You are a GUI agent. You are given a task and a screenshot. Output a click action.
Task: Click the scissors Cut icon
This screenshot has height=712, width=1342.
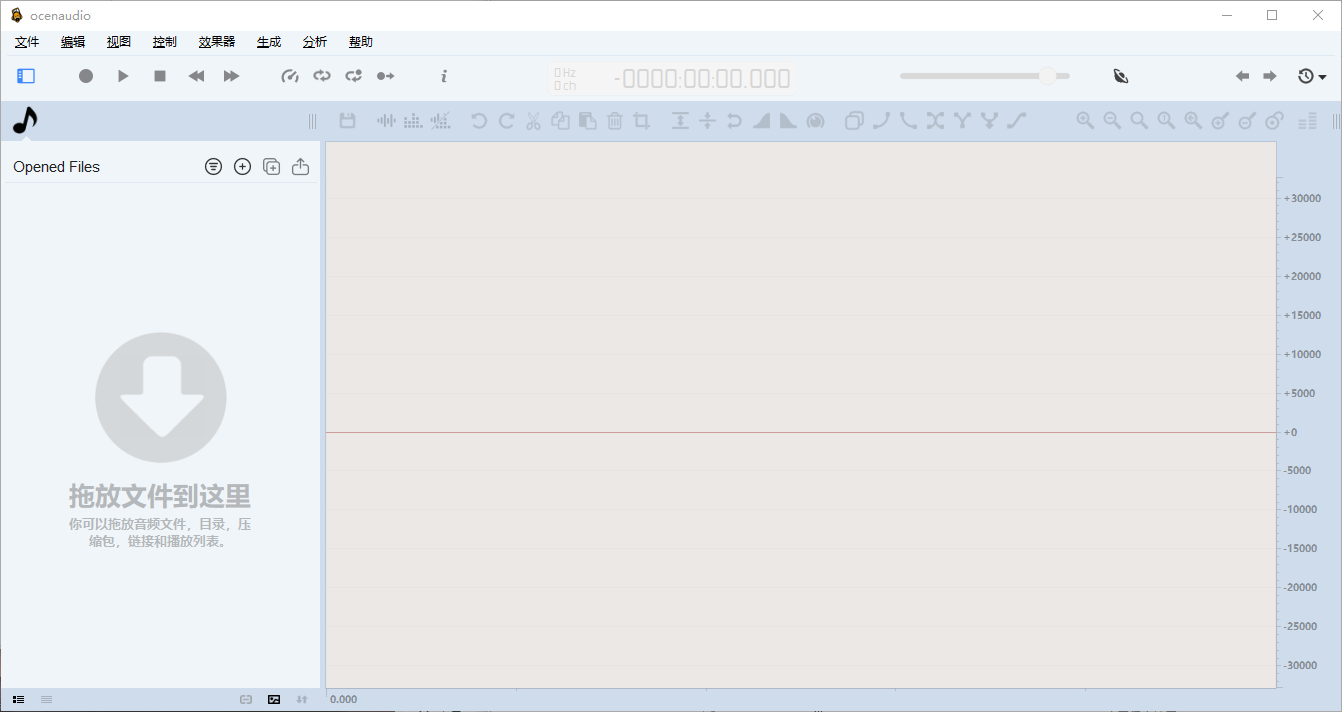point(533,121)
